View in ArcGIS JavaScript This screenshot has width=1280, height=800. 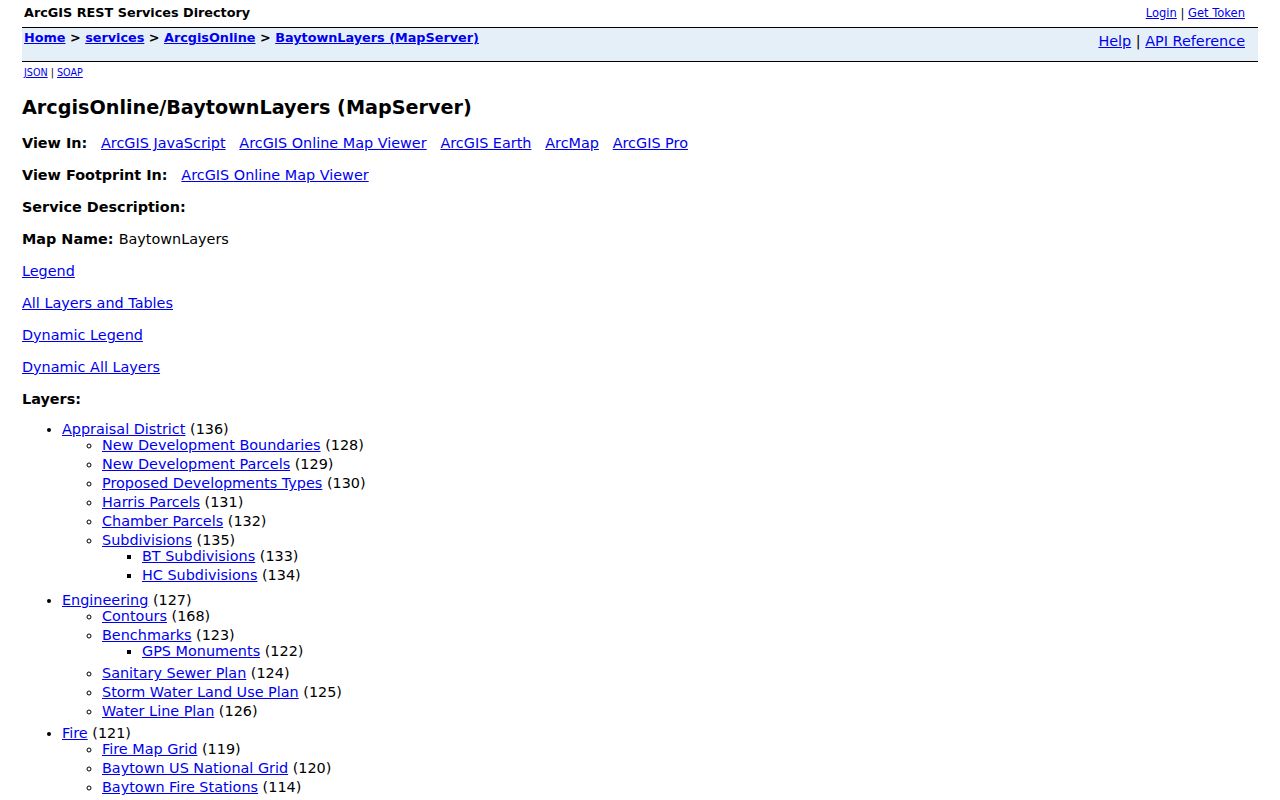point(163,143)
